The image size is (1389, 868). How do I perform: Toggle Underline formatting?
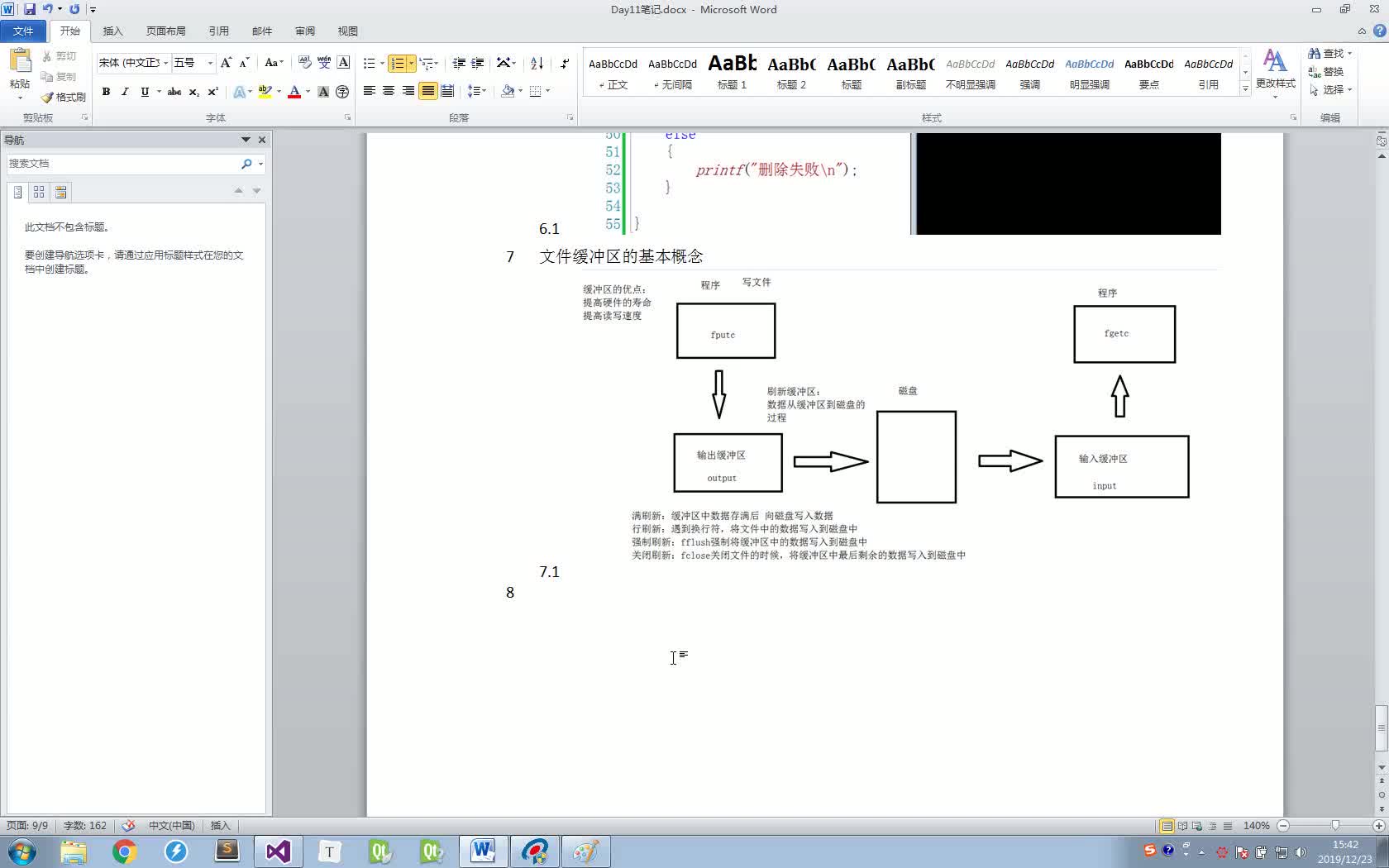pyautogui.click(x=145, y=92)
